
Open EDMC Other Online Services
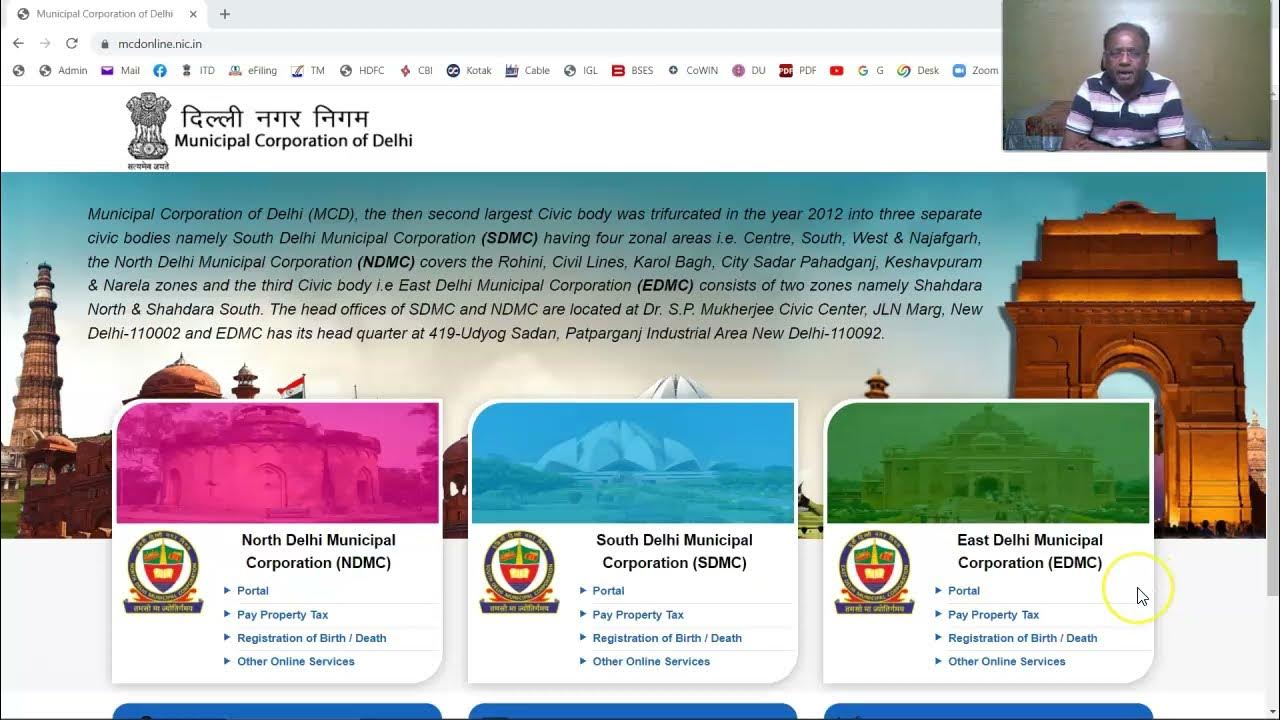pos(1006,662)
